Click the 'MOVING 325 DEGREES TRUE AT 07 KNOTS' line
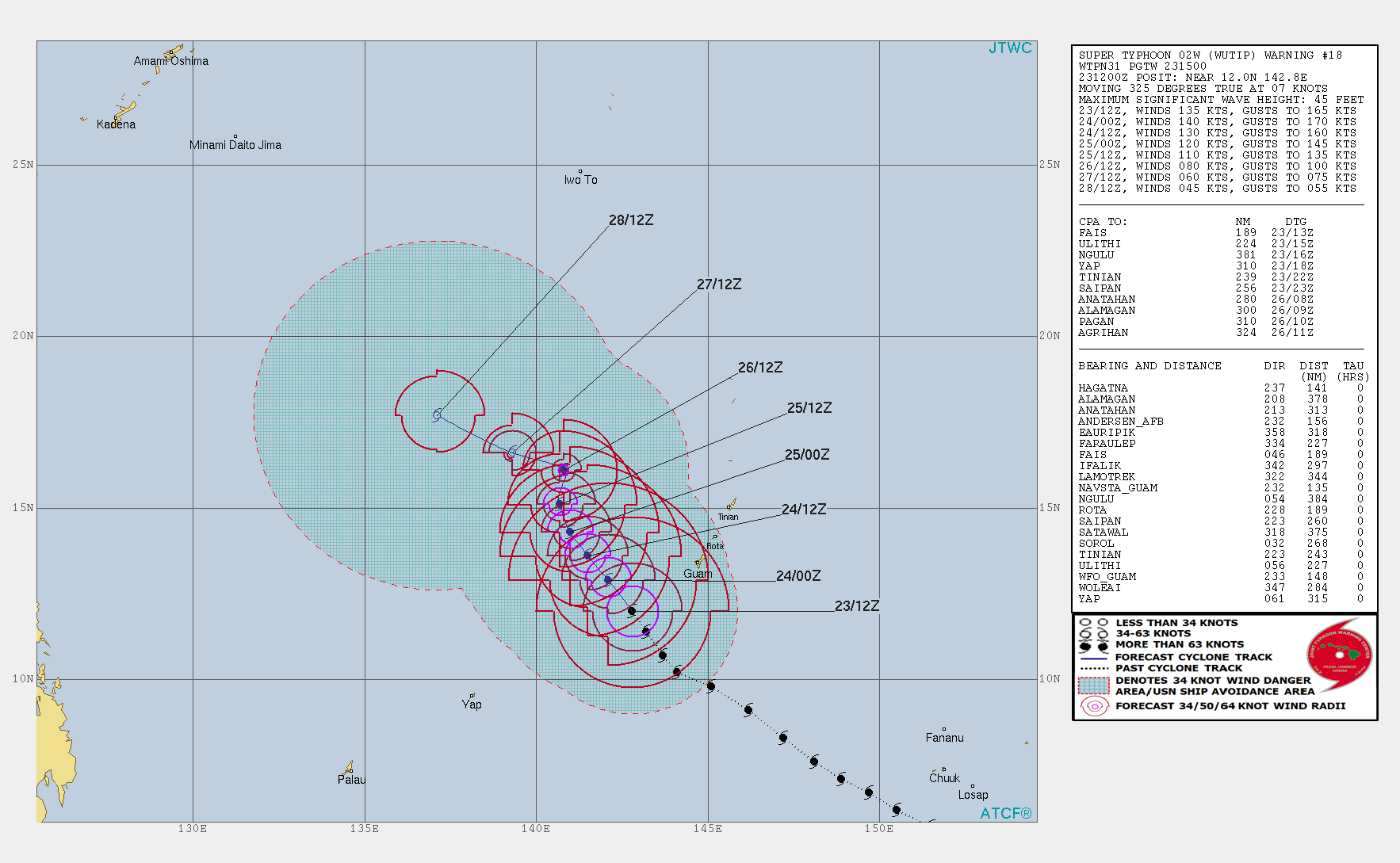Screen dimensions: 1400x863 pyautogui.click(x=1203, y=89)
